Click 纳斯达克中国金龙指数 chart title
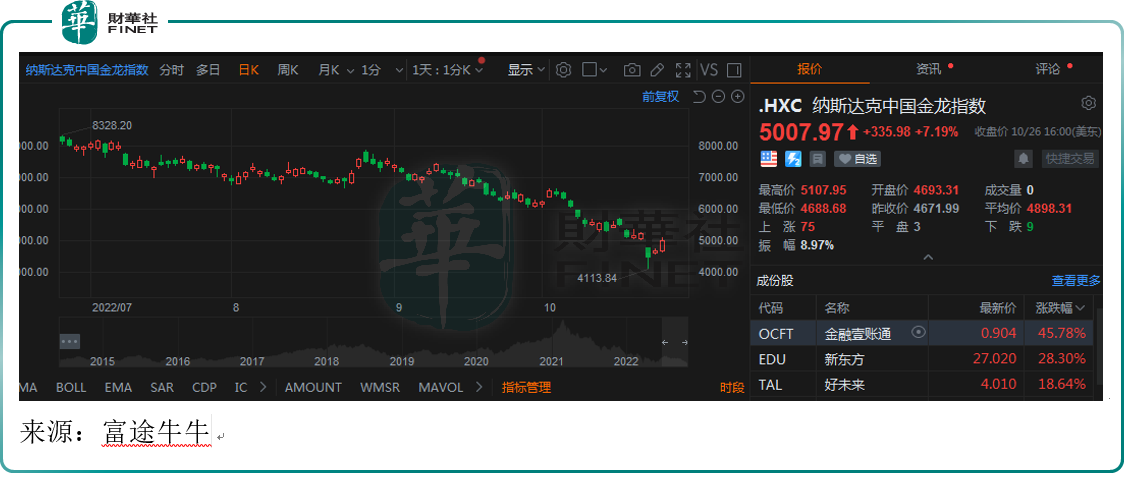Viewport: 1124px width, 493px height. tap(87, 70)
